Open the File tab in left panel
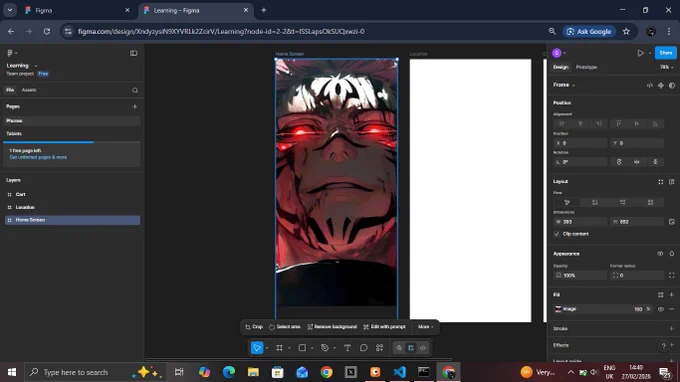 tap(10, 90)
